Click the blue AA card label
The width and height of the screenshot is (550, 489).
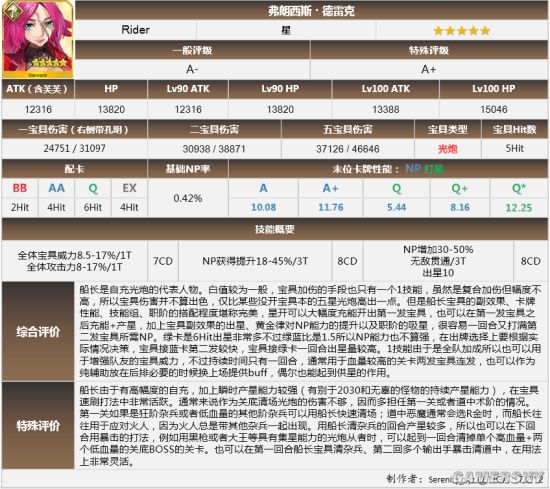coord(56,188)
